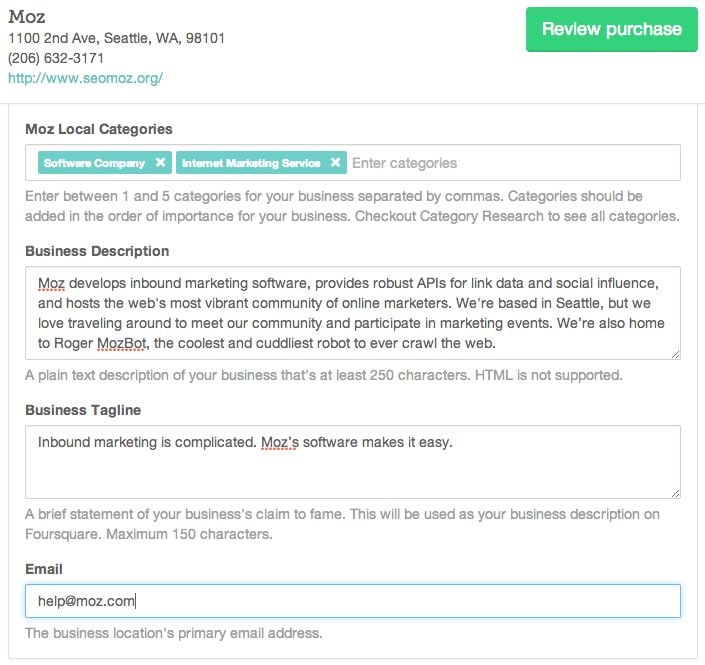Focus the Email address field
This screenshot has height=665, width=705.
click(352, 601)
